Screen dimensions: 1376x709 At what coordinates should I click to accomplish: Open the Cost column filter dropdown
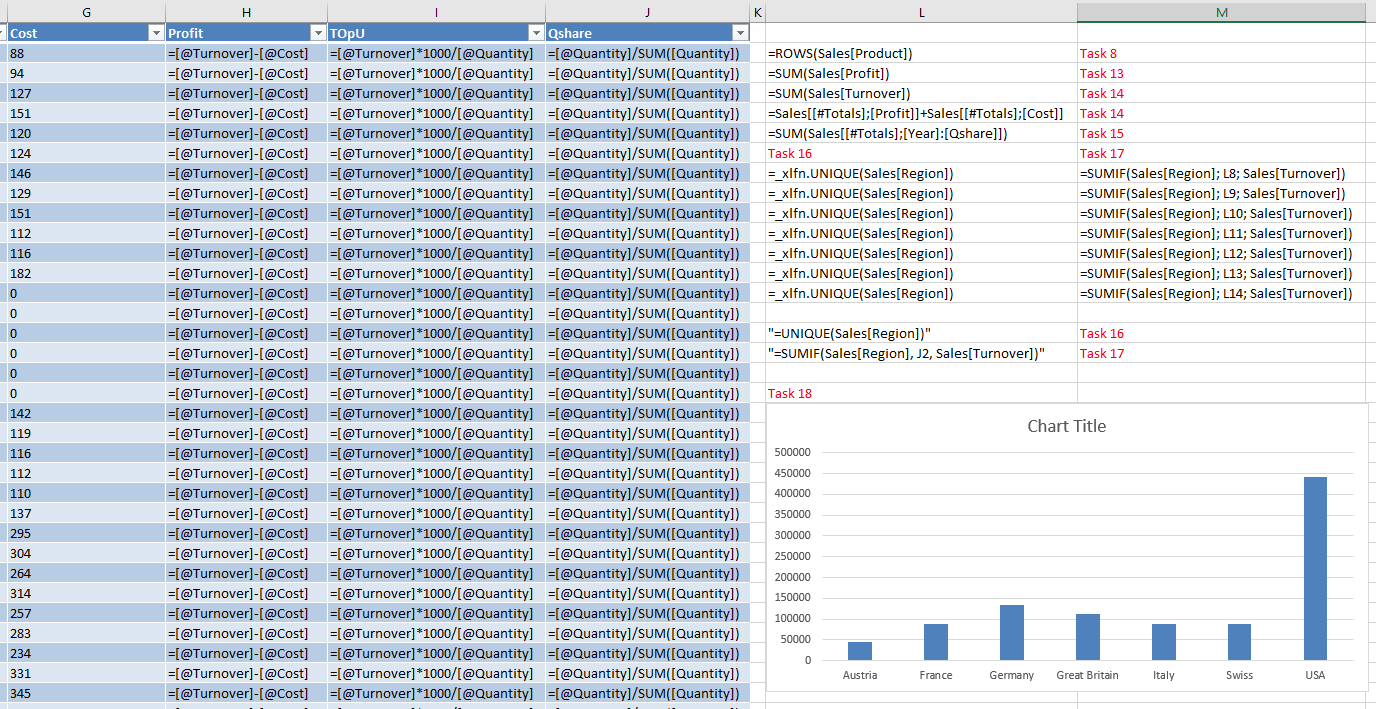(155, 33)
